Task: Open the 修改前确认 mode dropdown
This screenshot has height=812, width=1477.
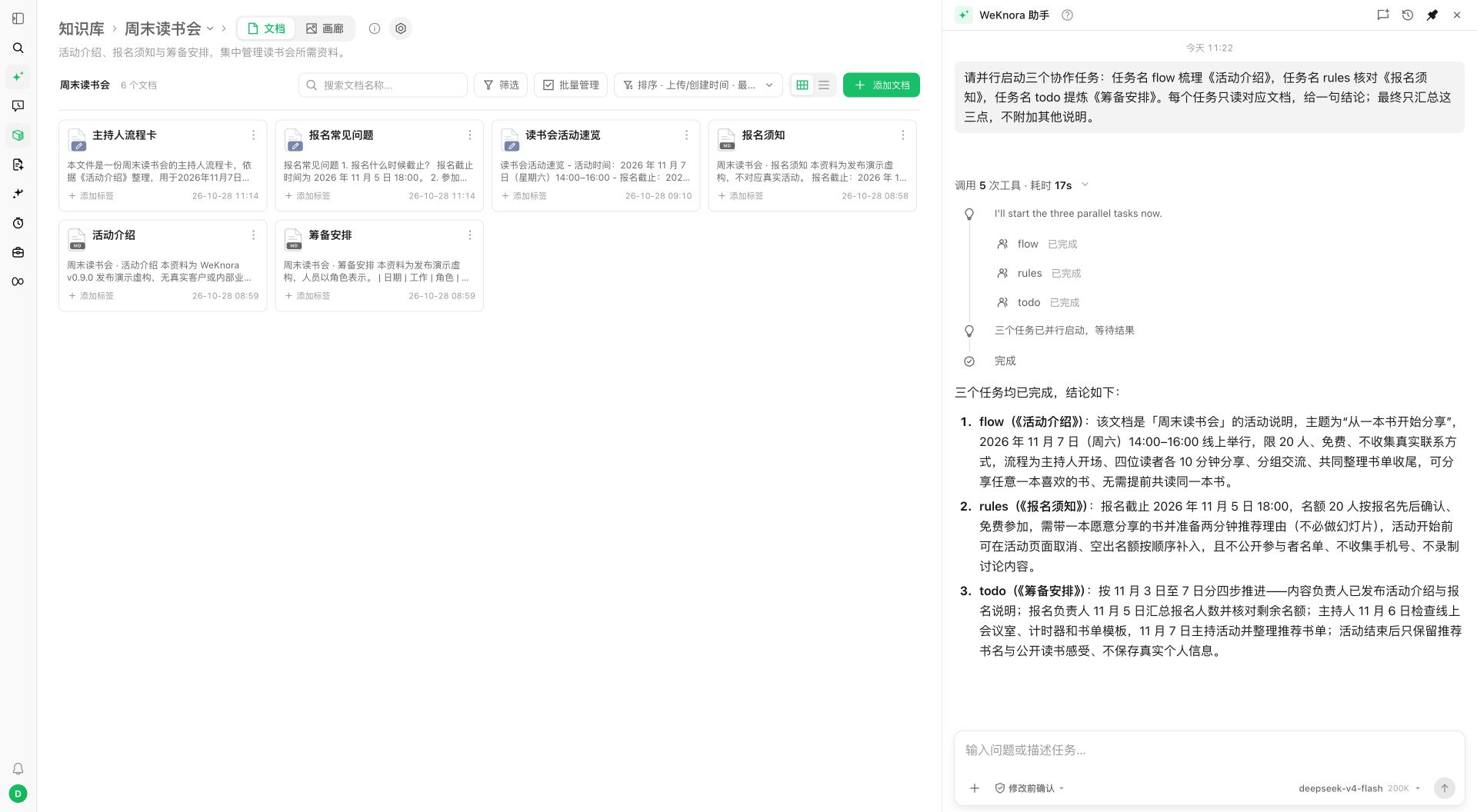Action: [x=1029, y=788]
